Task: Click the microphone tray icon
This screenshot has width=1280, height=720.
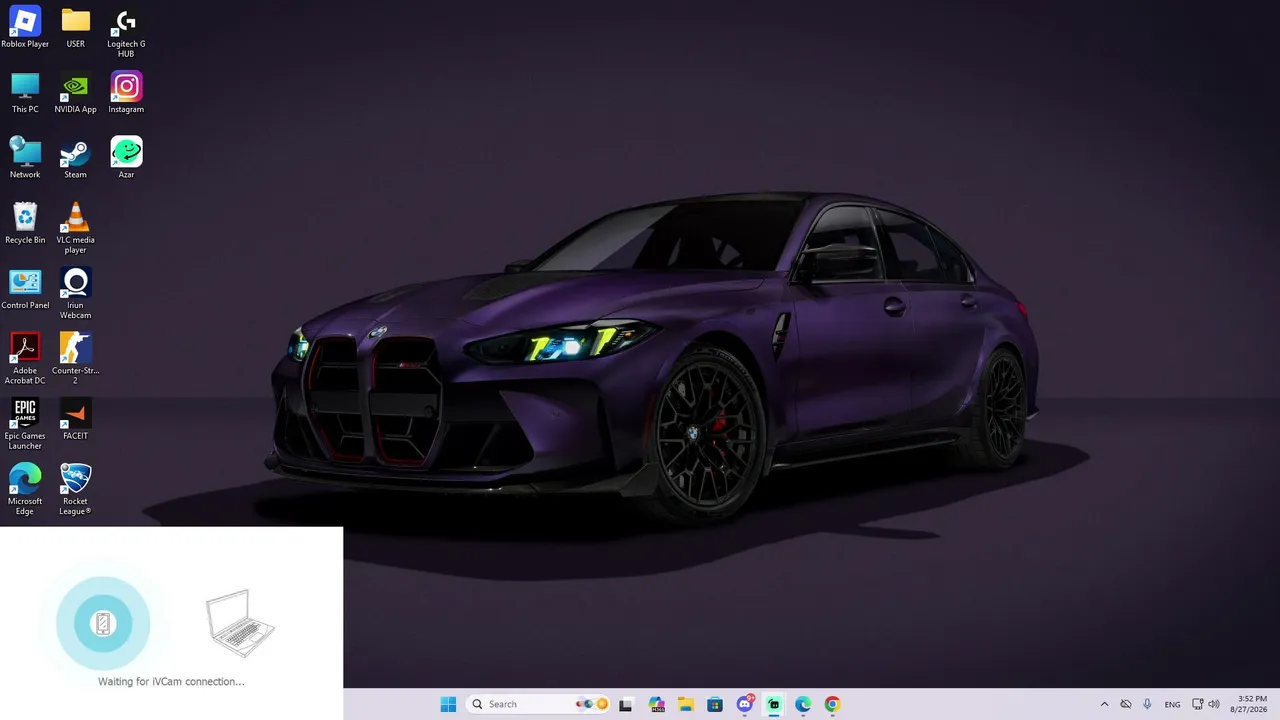Action: pyautogui.click(x=1147, y=704)
